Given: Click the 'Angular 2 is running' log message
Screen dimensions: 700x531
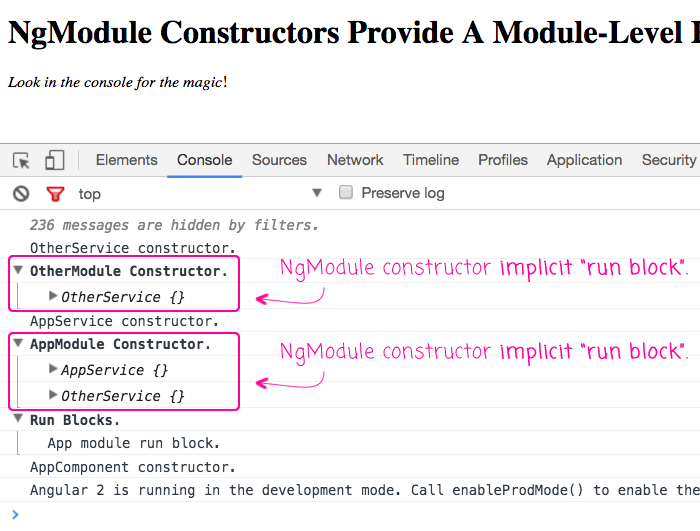Looking at the screenshot, I should point(365,490).
